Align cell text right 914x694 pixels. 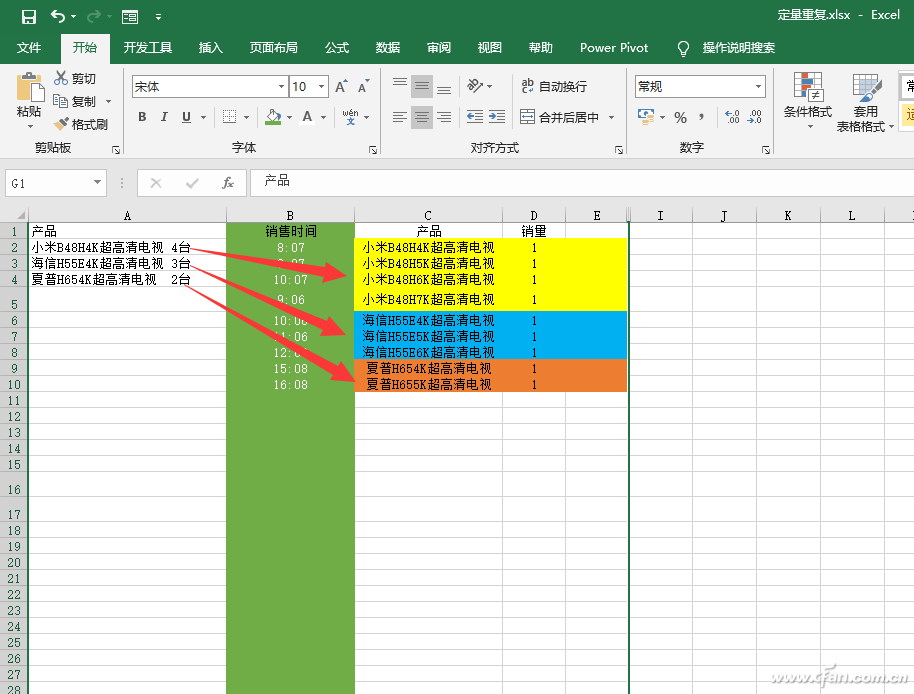[x=444, y=117]
